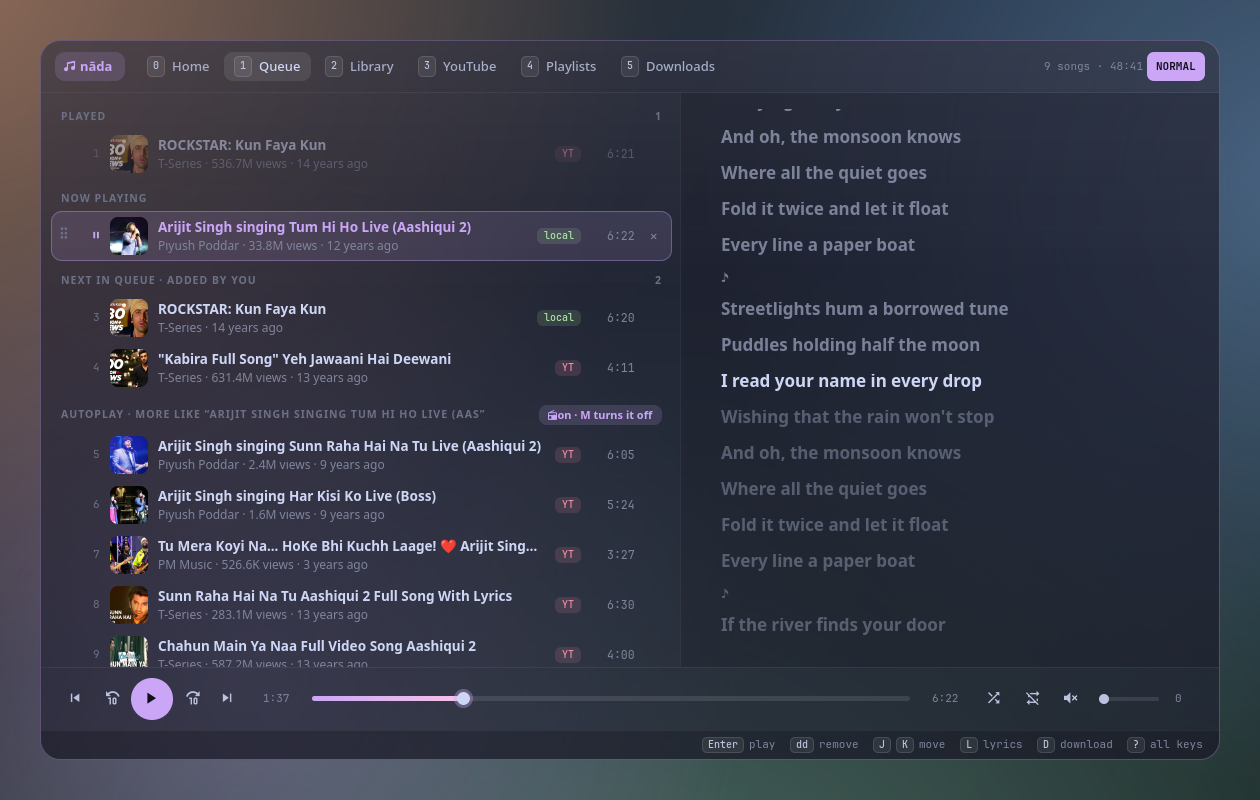Image resolution: width=1260 pixels, height=800 pixels.
Task: Click the playback progress bar handle
Action: (x=463, y=698)
